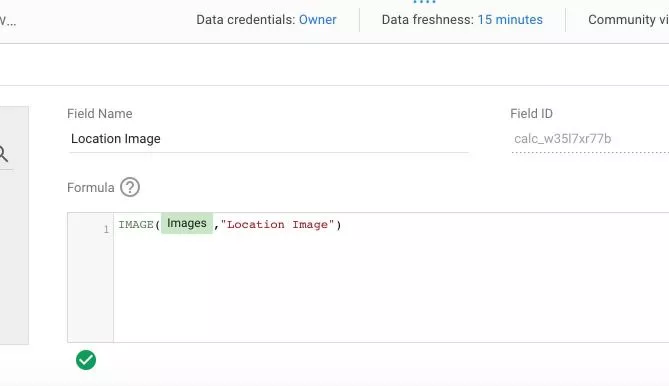Click the Field Name input containing Location Image

click(269, 139)
